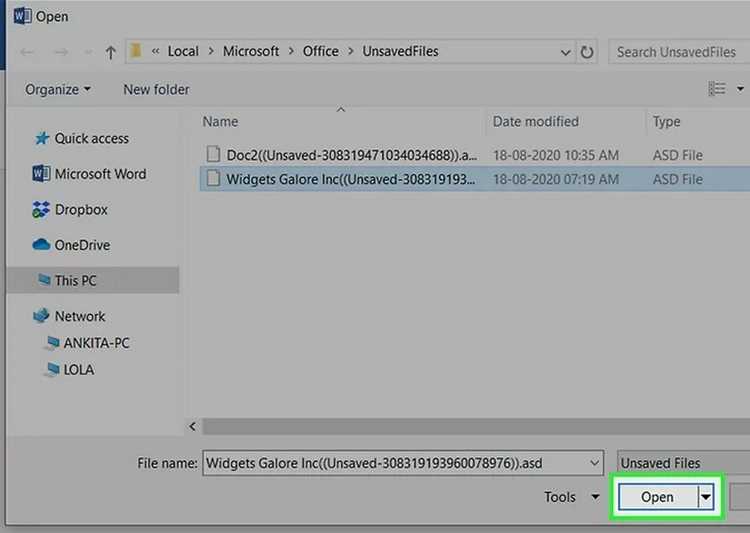Click the folder icon in address bar
This screenshot has width=750, height=533.
[136, 51]
